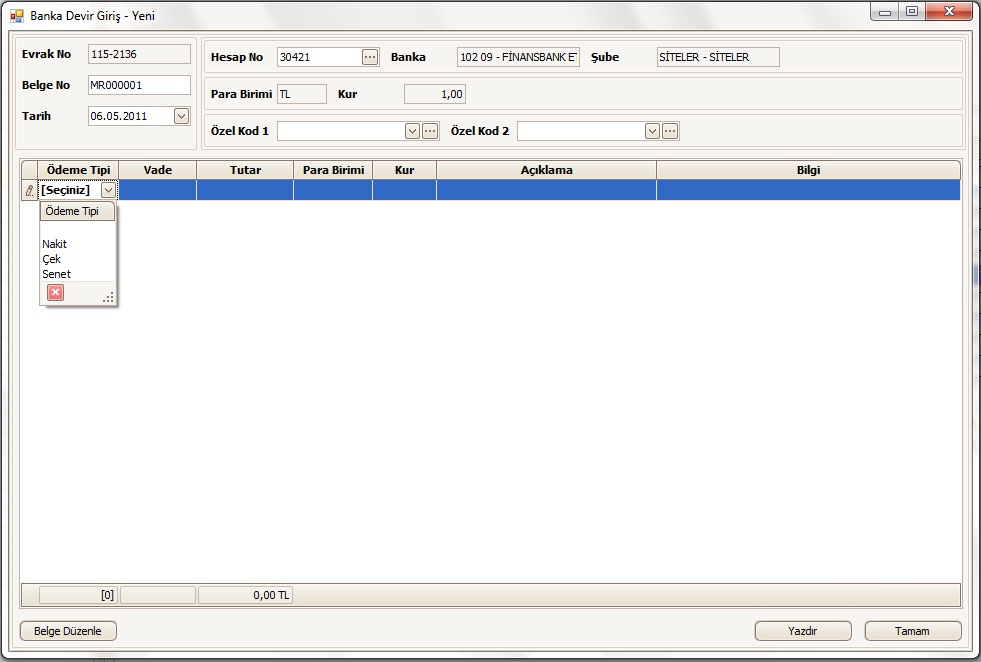Click the Açıklama column header
Viewport: 981px width, 662px height.
pos(547,170)
